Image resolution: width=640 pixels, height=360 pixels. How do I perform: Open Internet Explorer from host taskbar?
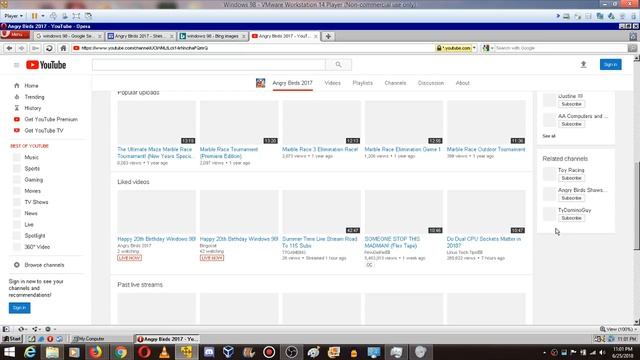click(30, 352)
